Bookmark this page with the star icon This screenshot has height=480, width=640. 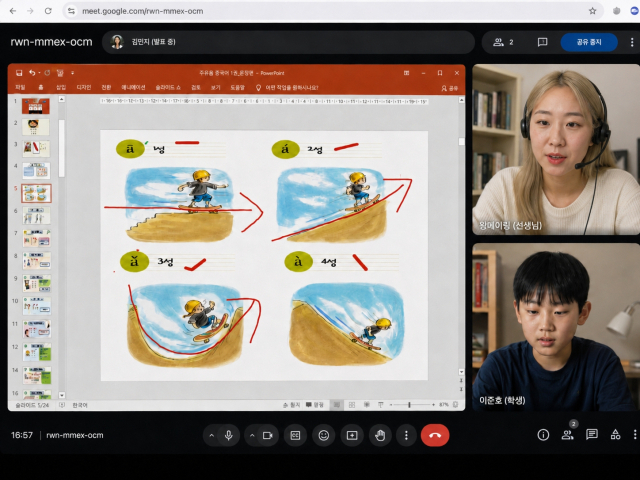tap(592, 11)
